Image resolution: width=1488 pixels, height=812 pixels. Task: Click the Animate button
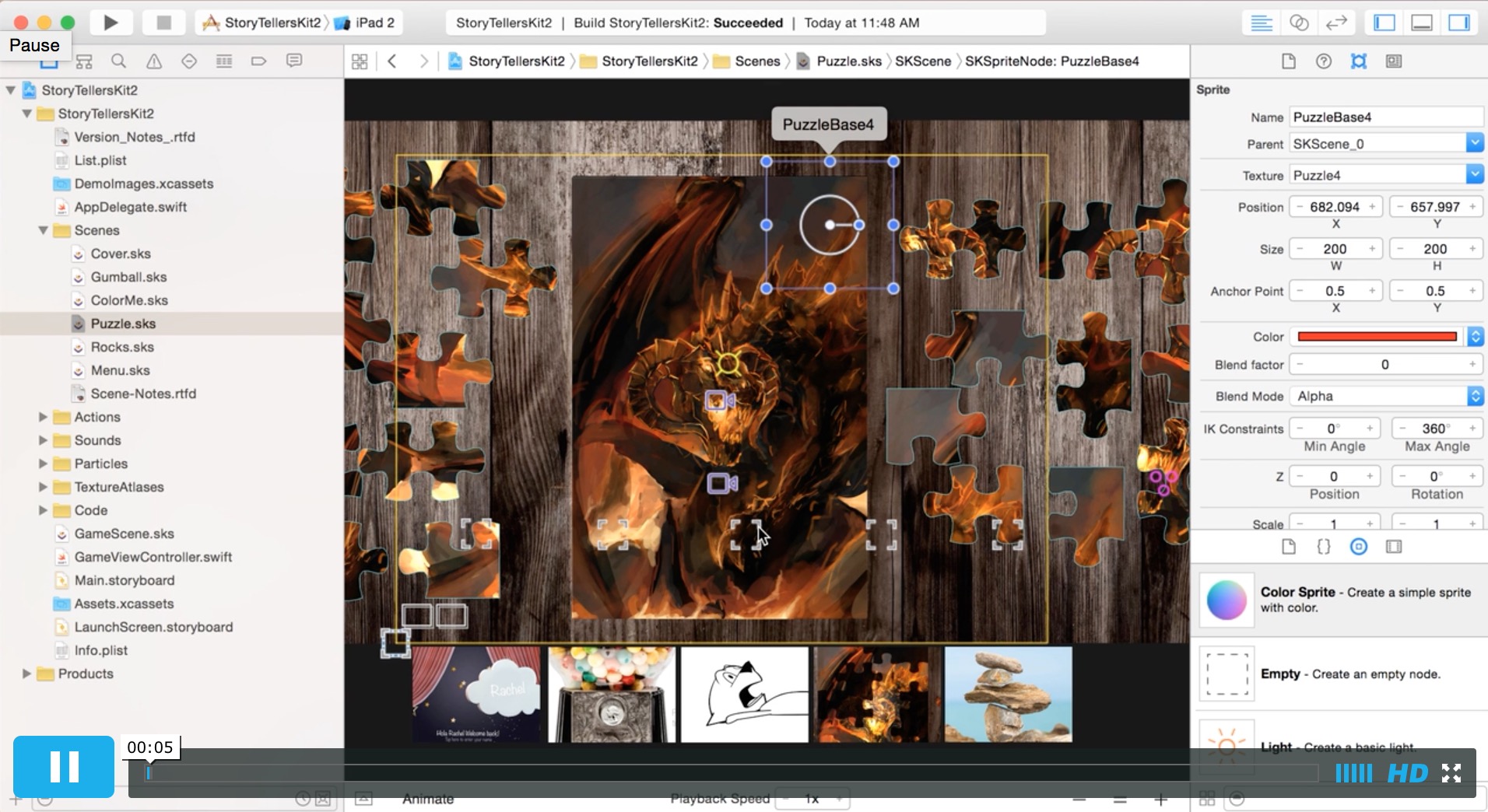(x=427, y=799)
